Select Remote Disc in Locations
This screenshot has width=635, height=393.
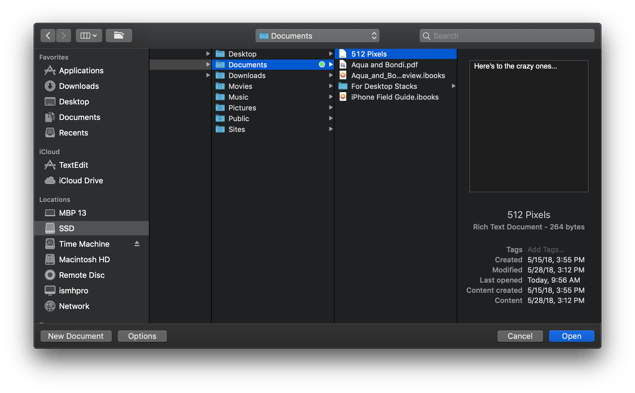point(92,275)
